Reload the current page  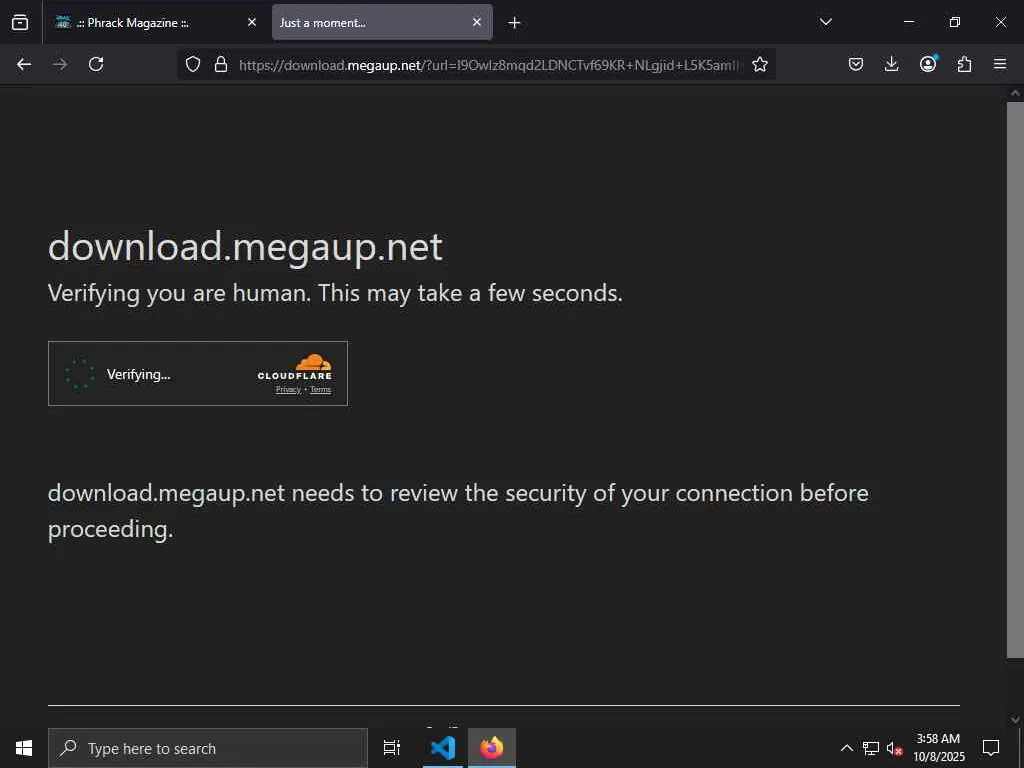[x=96, y=64]
